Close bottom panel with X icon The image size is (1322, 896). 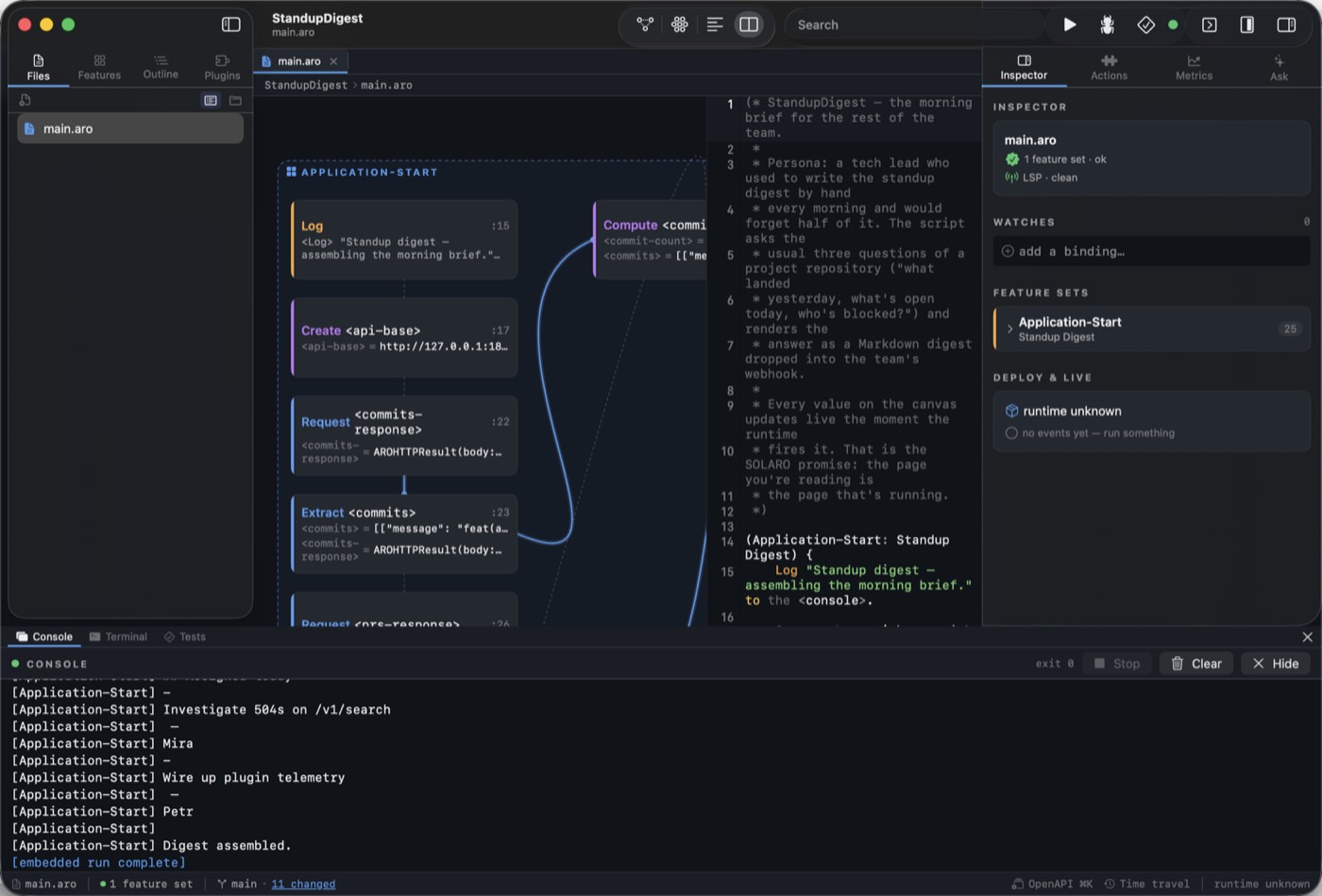(x=1307, y=637)
